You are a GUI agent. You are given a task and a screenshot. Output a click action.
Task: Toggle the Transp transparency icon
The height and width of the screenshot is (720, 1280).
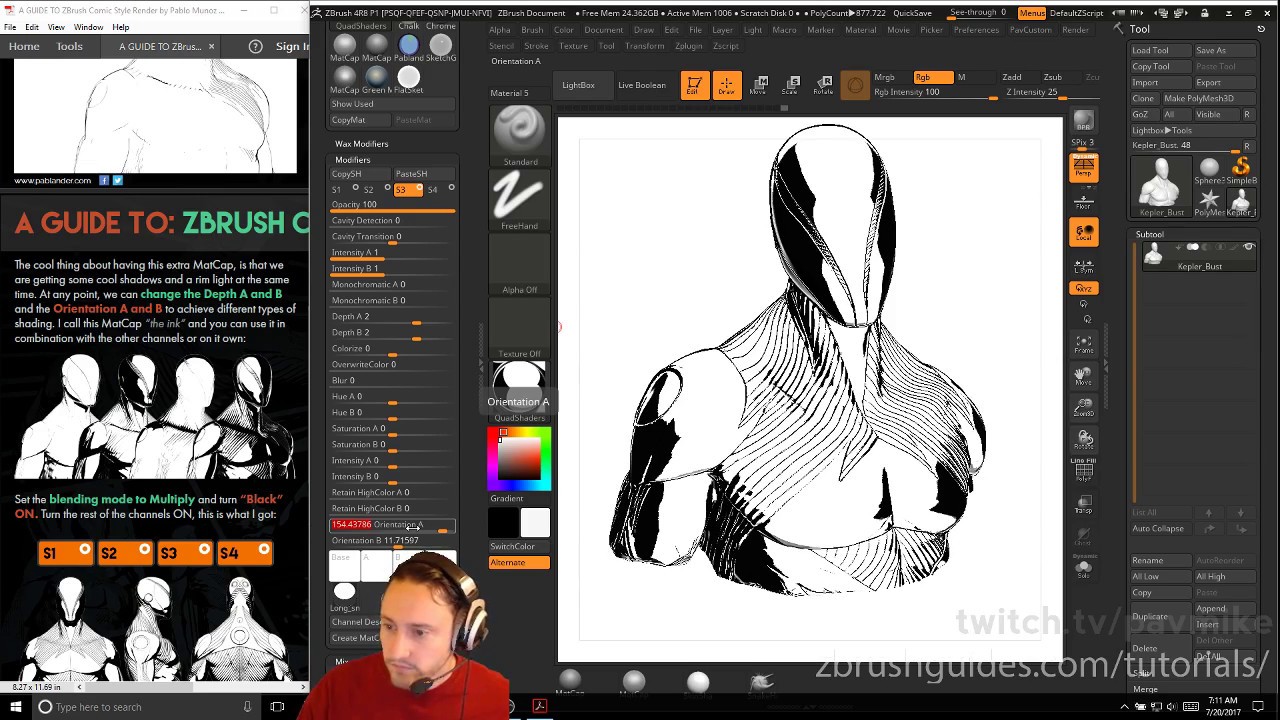pyautogui.click(x=1084, y=503)
